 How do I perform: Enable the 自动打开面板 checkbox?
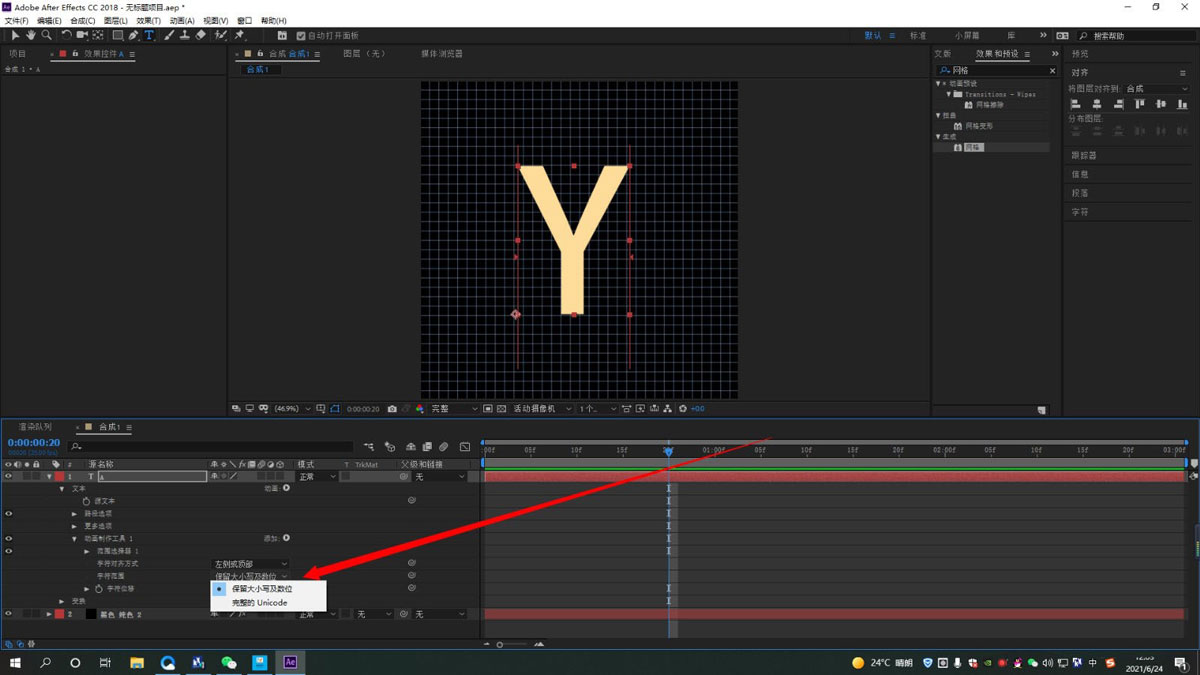click(x=301, y=36)
